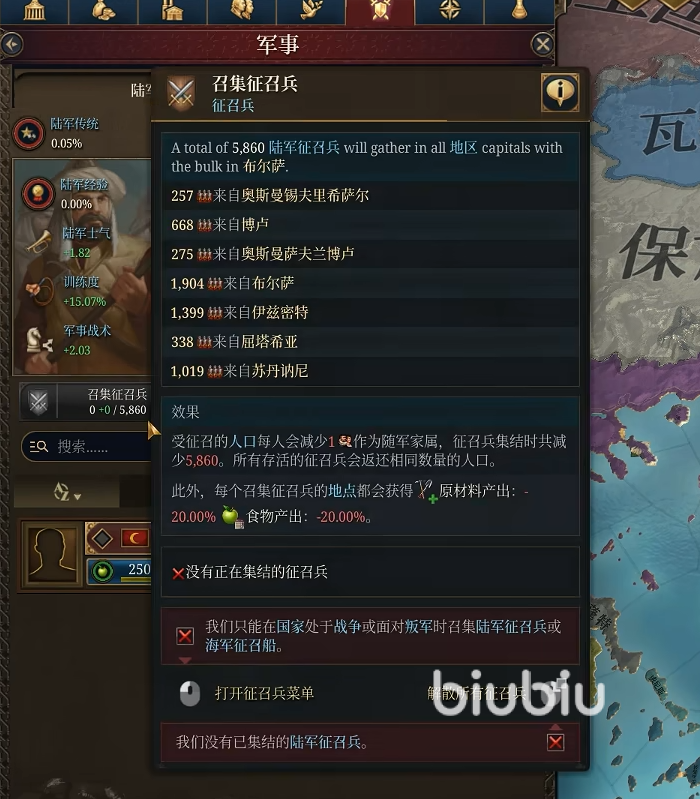Open the compass-star tab icon
This screenshot has width=700, height=799.
tap(449, 10)
